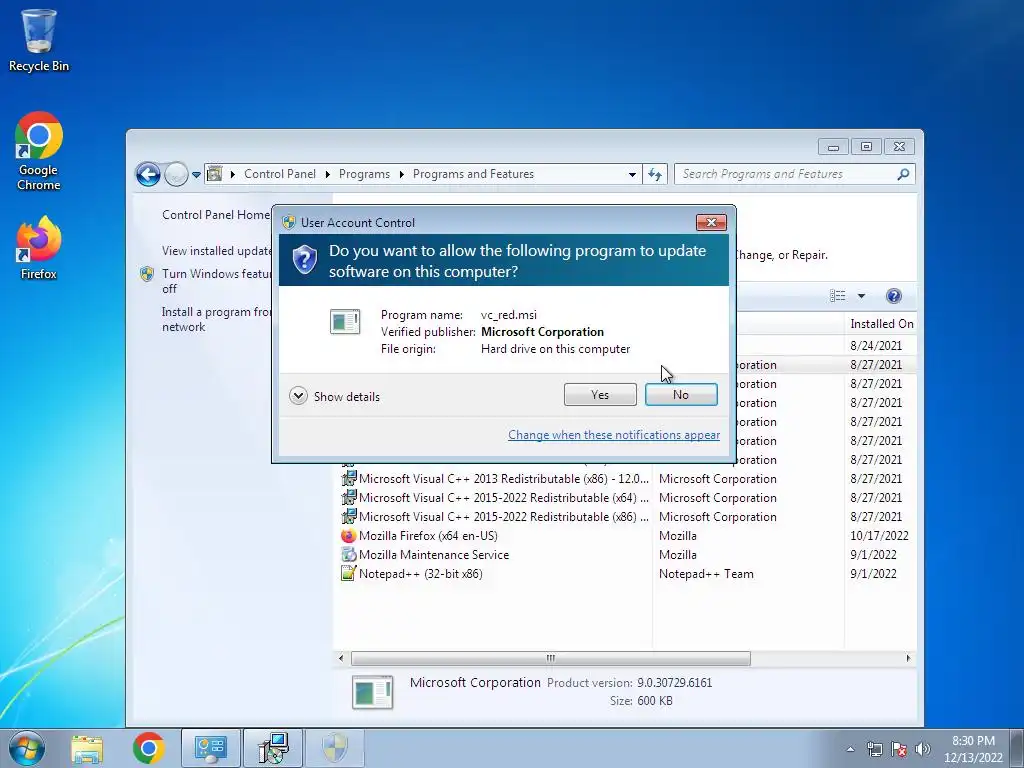The image size is (1024, 768).
Task: Go back in Control Panel window
Action: click(148, 174)
